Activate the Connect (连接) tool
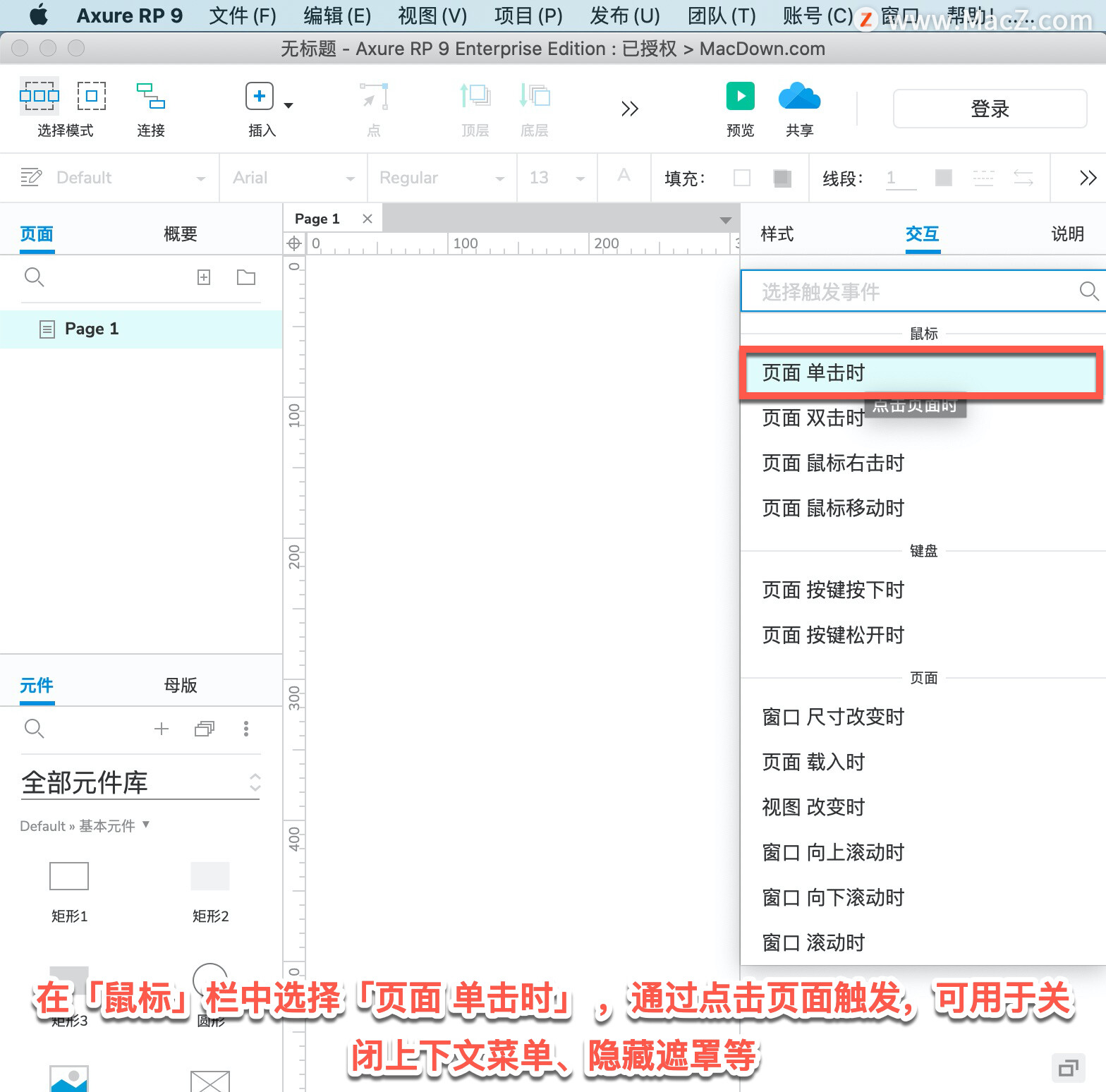Image resolution: width=1106 pixels, height=1092 pixels. [x=150, y=96]
